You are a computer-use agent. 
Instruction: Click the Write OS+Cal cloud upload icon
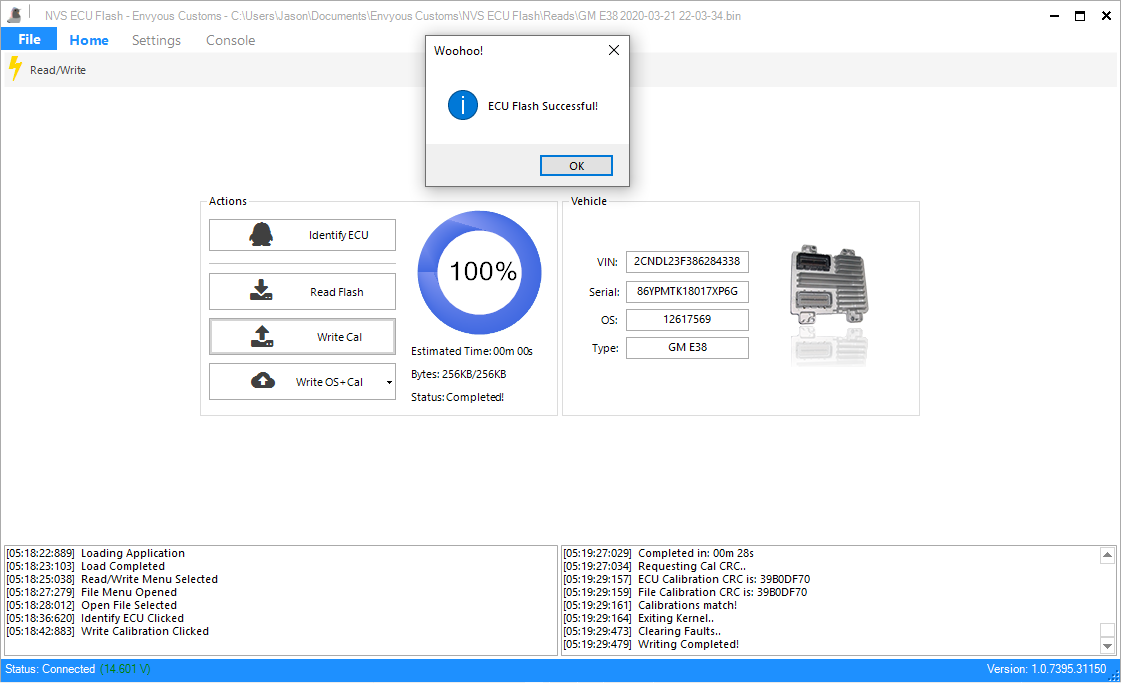tap(263, 380)
